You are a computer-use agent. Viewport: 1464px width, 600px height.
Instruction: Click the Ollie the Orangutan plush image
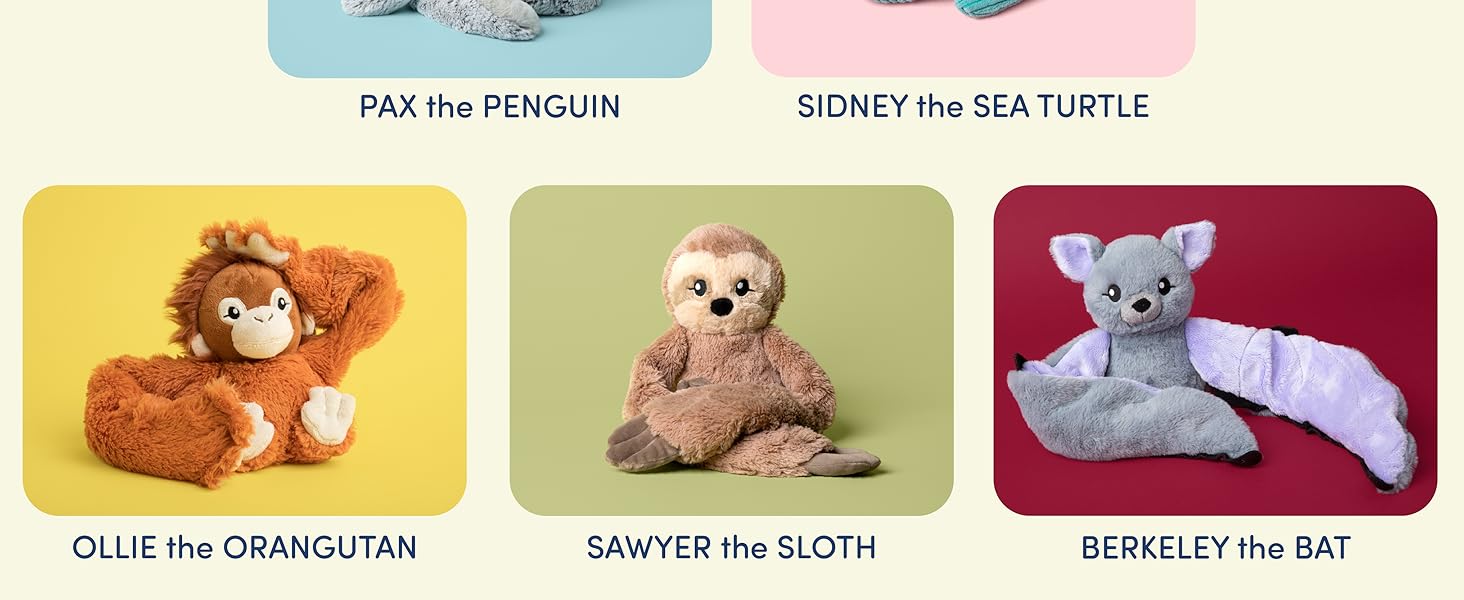[x=244, y=350]
